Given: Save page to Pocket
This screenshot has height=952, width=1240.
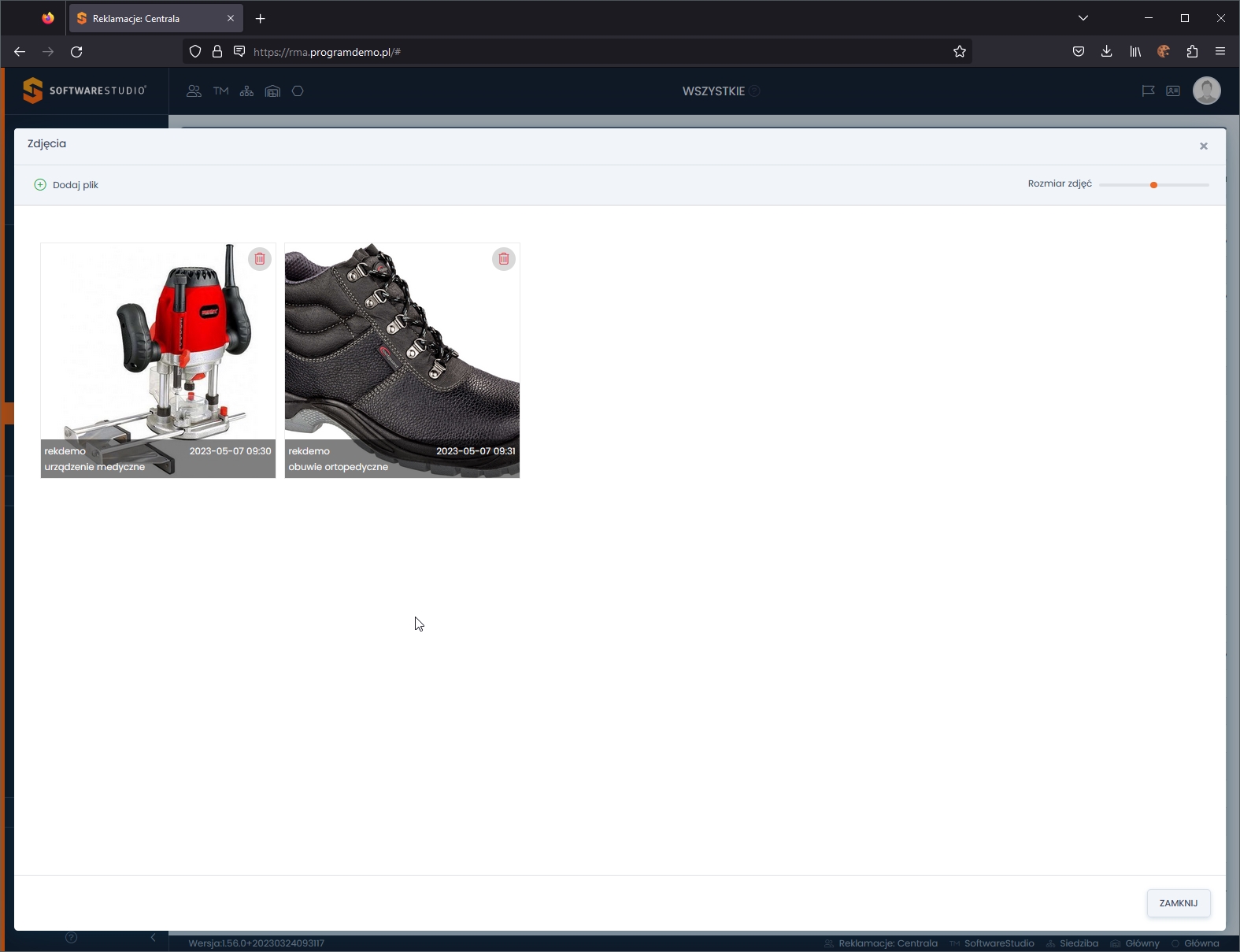Looking at the screenshot, I should [1078, 52].
